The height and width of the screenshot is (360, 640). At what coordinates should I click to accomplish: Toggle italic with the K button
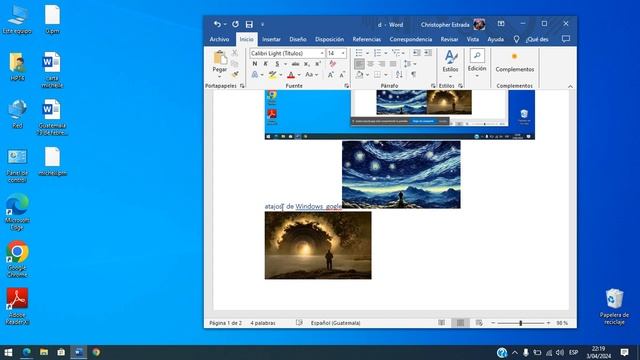266,64
